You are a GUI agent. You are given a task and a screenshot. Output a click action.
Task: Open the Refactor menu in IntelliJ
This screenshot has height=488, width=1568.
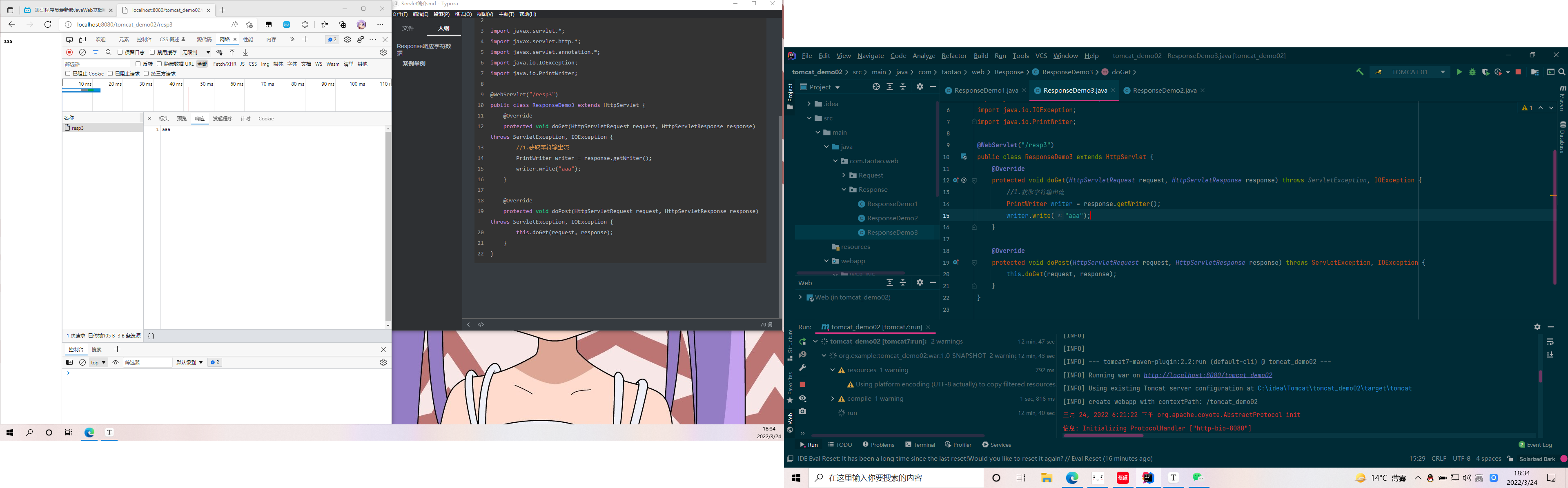click(x=954, y=55)
